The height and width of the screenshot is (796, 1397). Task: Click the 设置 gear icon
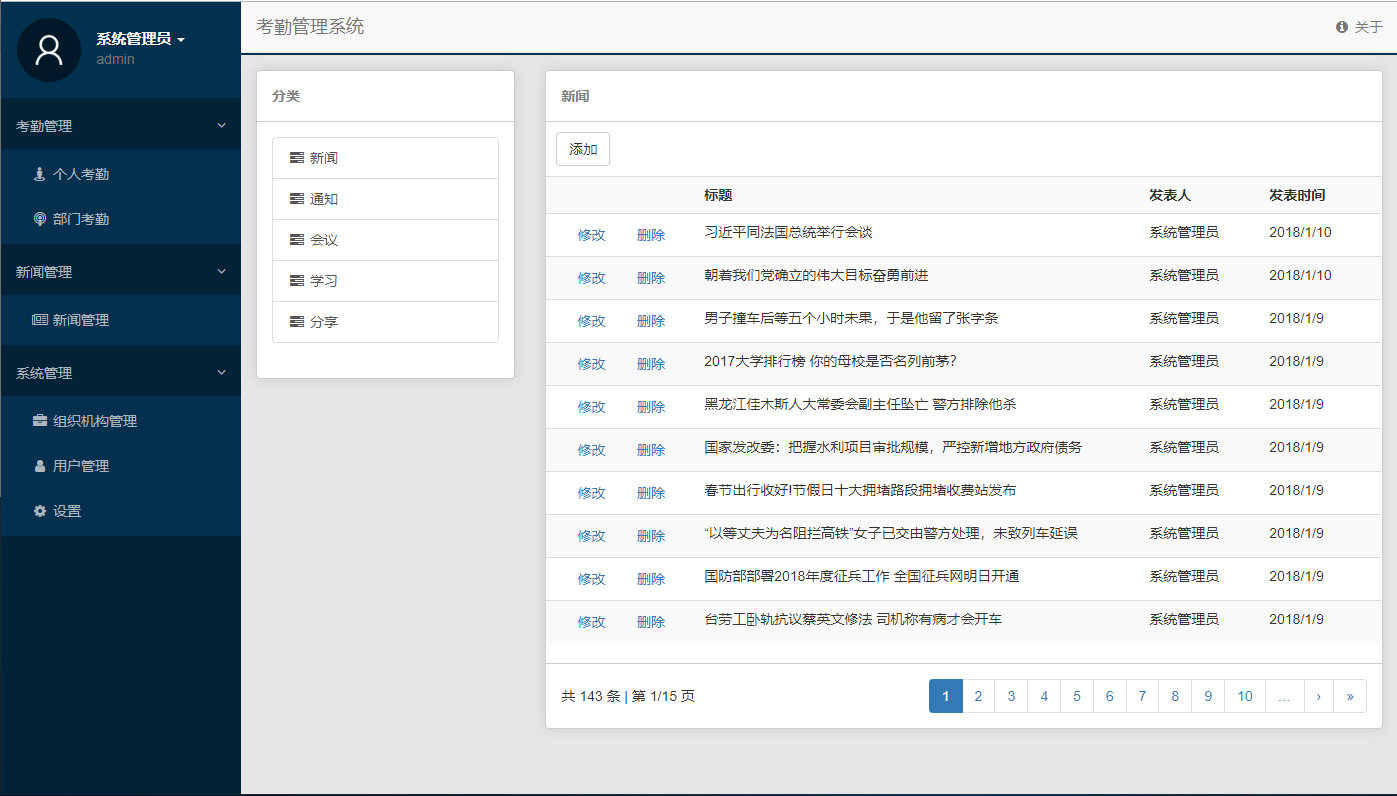pos(40,511)
